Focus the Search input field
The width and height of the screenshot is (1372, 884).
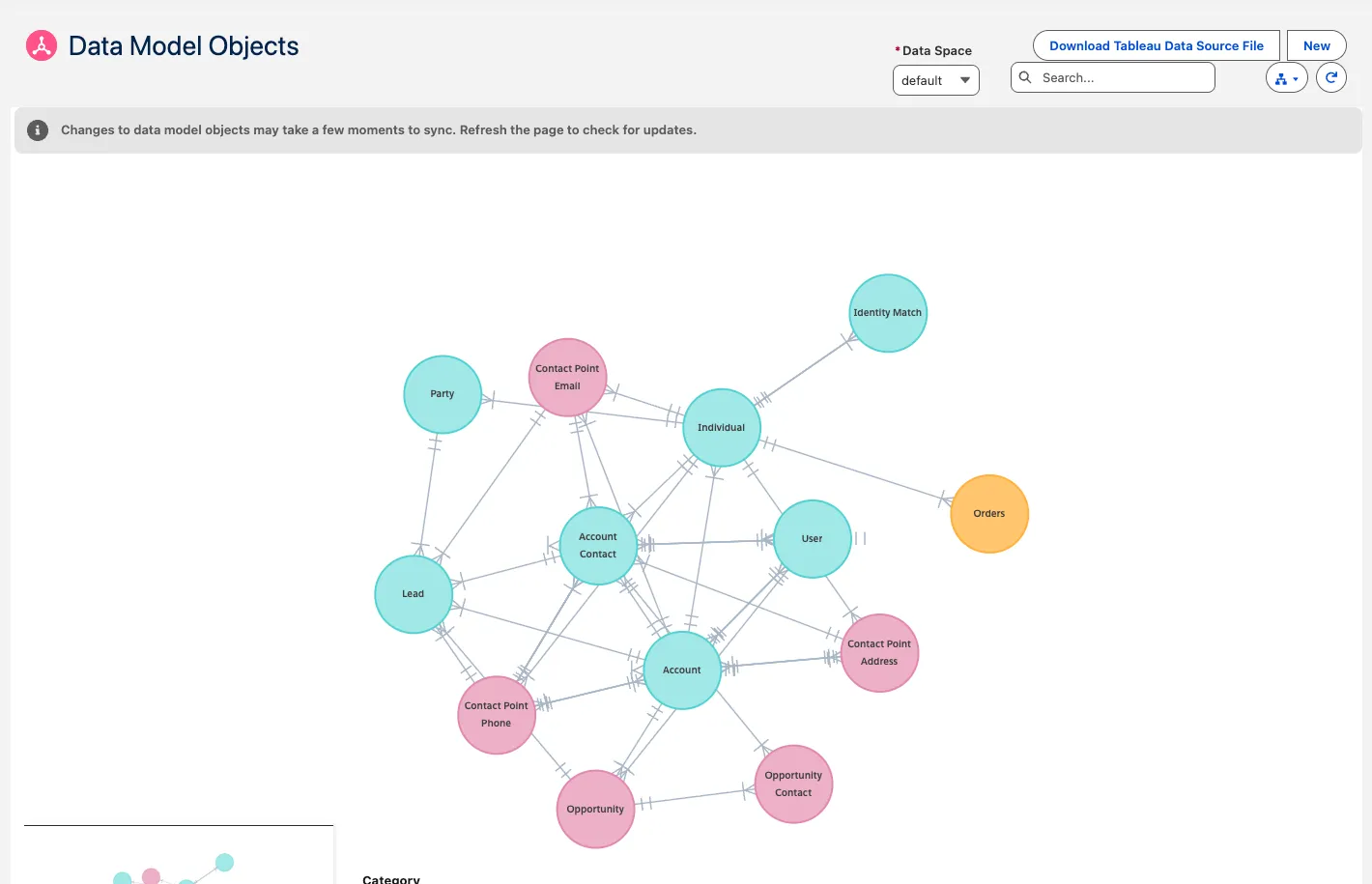tap(1121, 77)
